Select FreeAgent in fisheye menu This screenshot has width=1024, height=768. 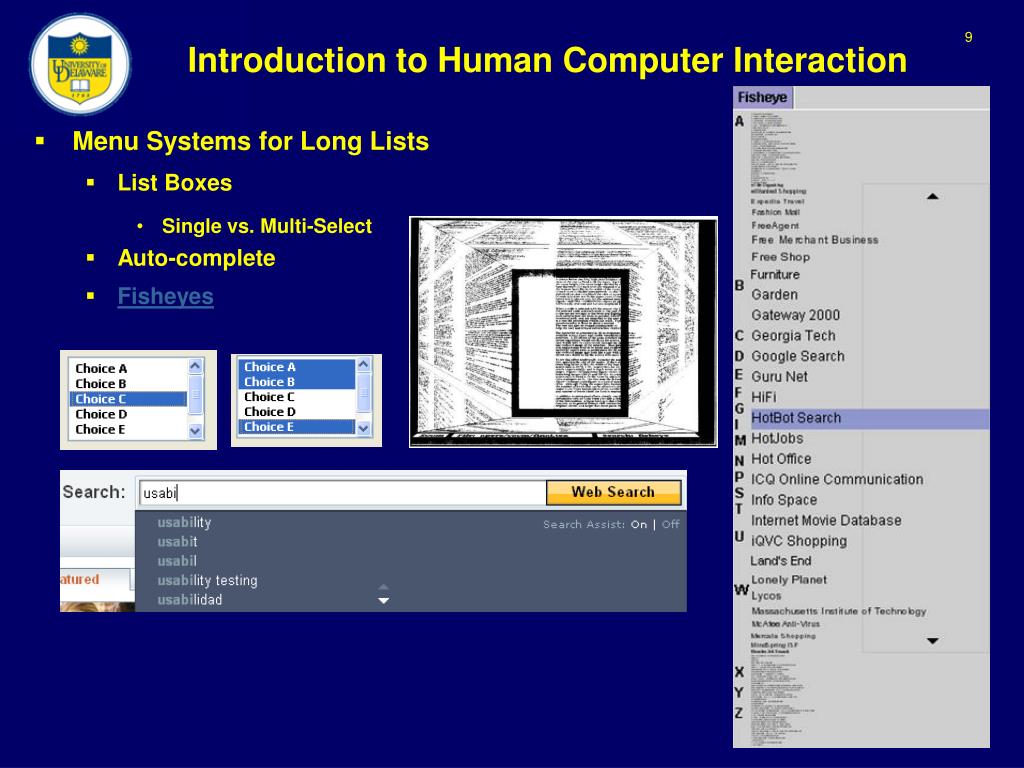pyautogui.click(x=775, y=225)
